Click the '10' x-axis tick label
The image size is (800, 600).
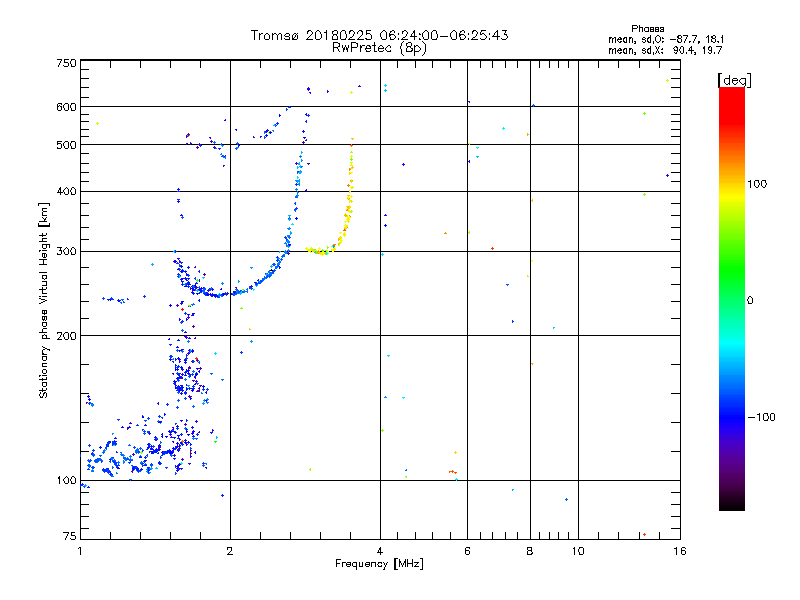(x=578, y=551)
